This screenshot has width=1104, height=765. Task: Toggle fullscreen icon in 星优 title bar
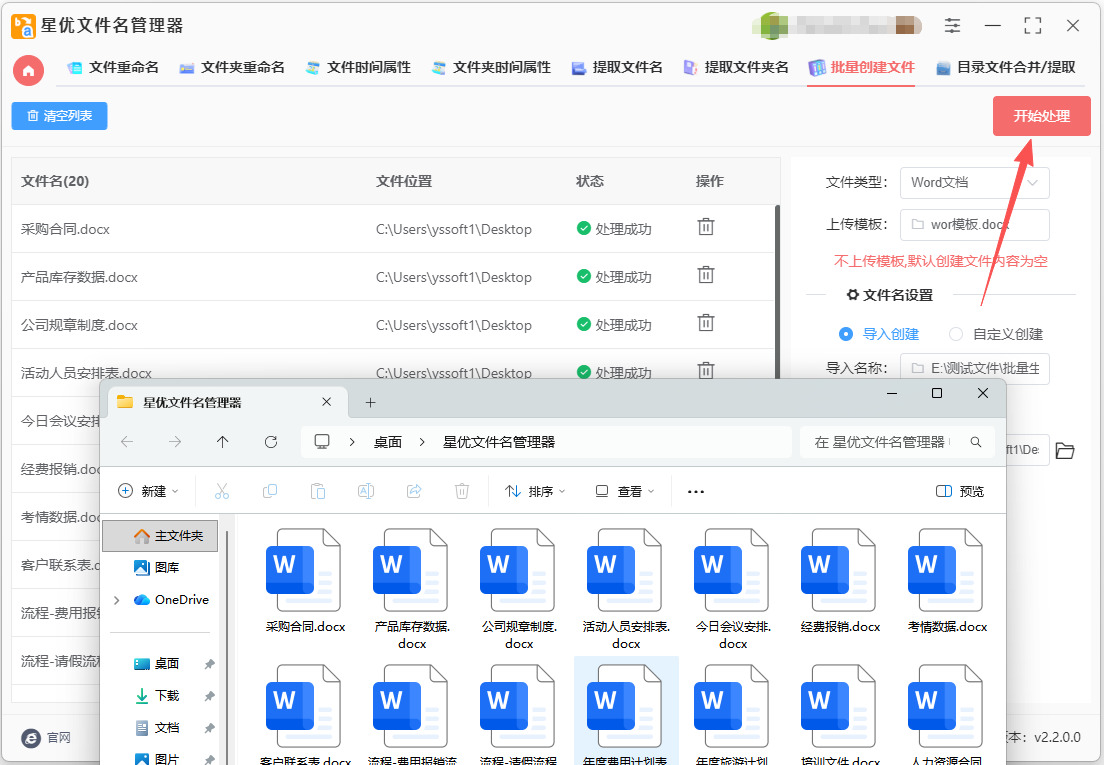tap(1032, 26)
